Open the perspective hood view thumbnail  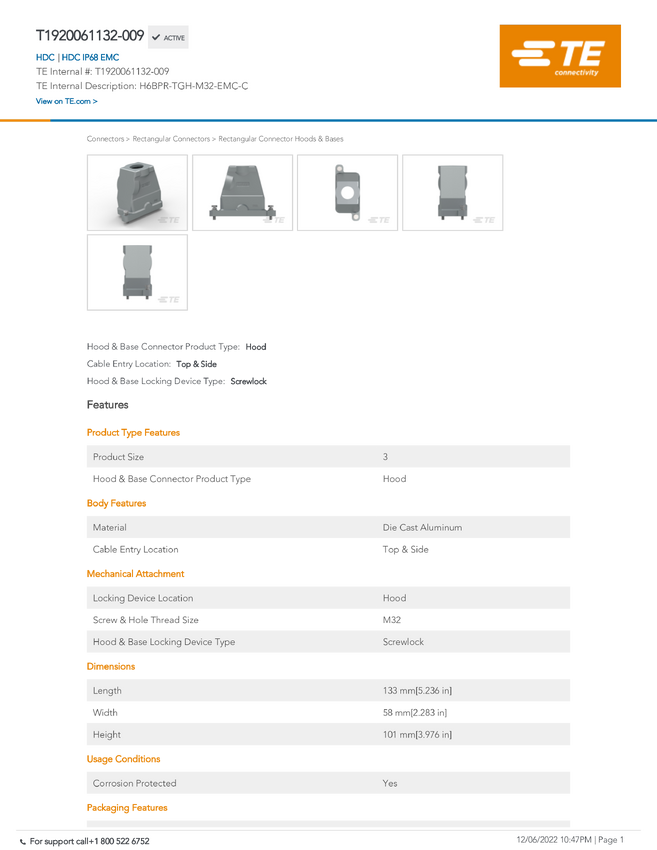click(137, 192)
